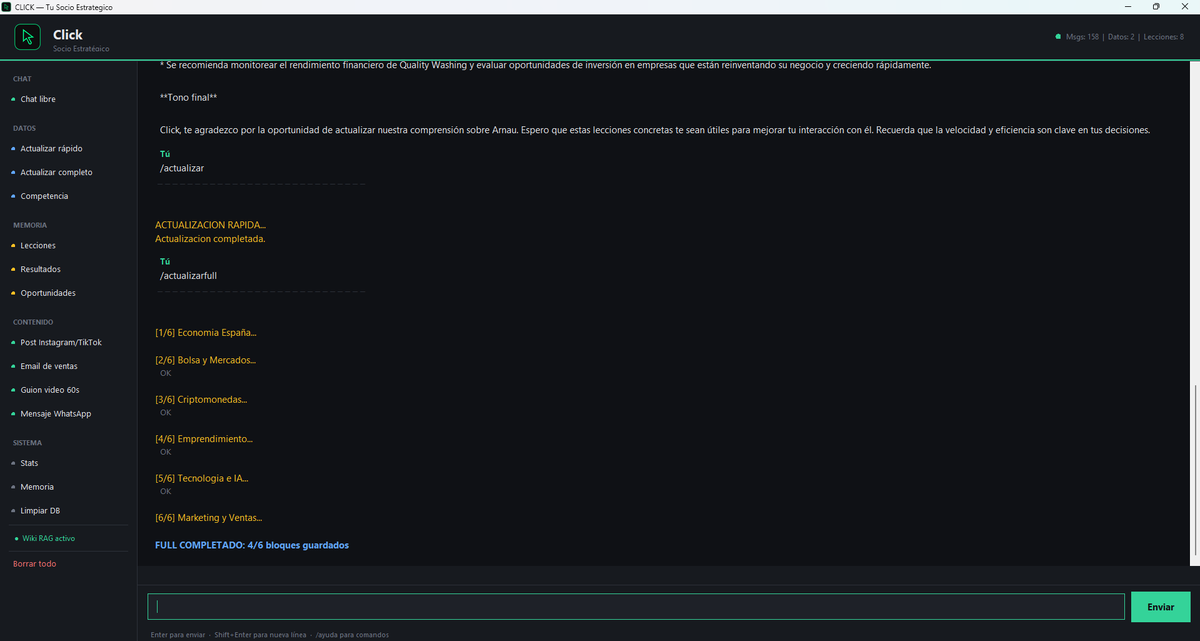
Task: Click the chat vertical scrollbar thumb
Action: pos(1194,471)
